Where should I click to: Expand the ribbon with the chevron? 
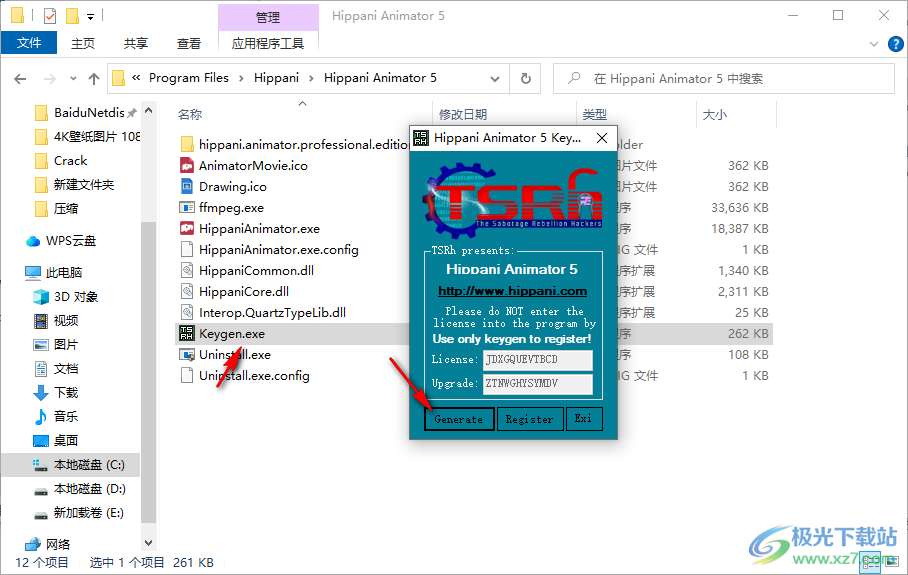tap(874, 44)
